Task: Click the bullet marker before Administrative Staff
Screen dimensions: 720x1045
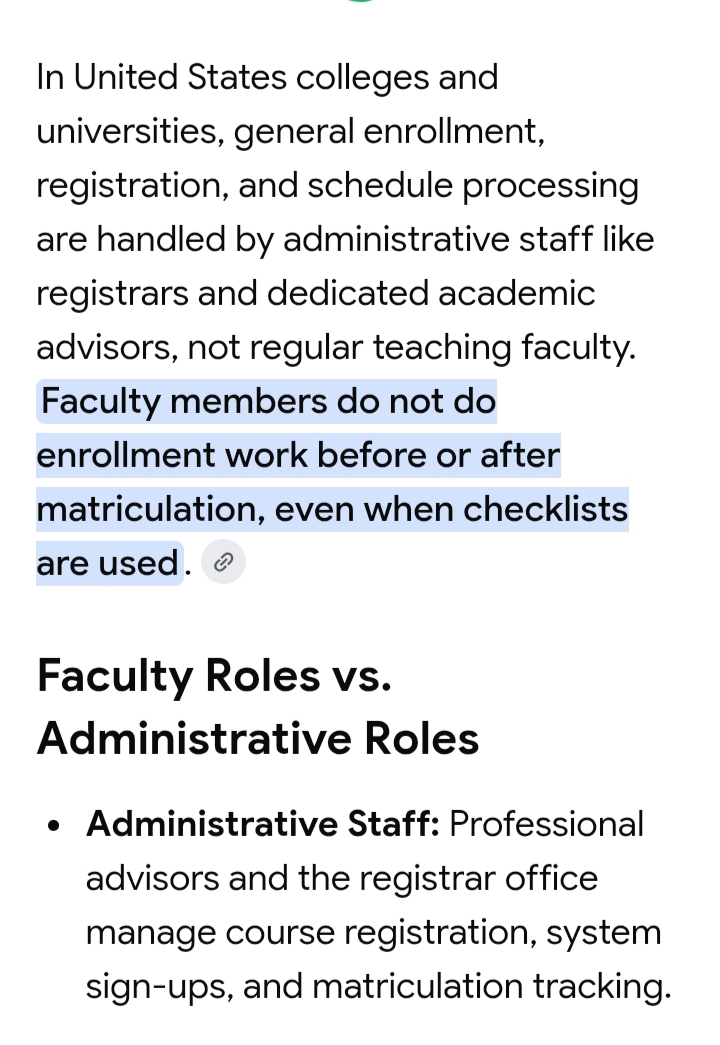Action: pyautogui.click(x=54, y=826)
